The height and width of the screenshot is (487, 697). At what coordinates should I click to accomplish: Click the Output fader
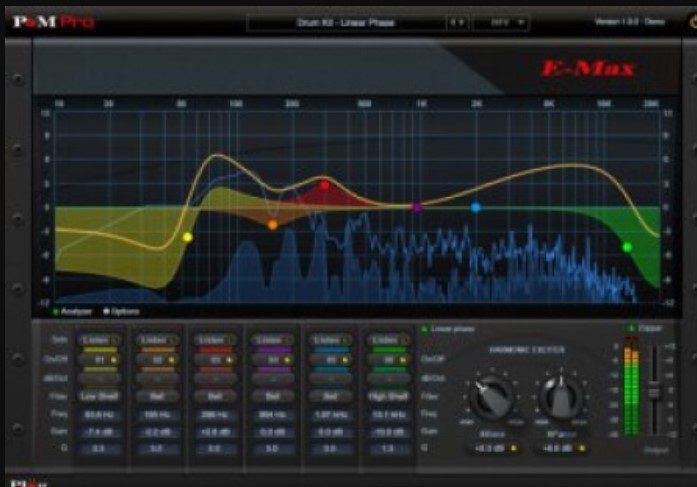click(x=654, y=392)
